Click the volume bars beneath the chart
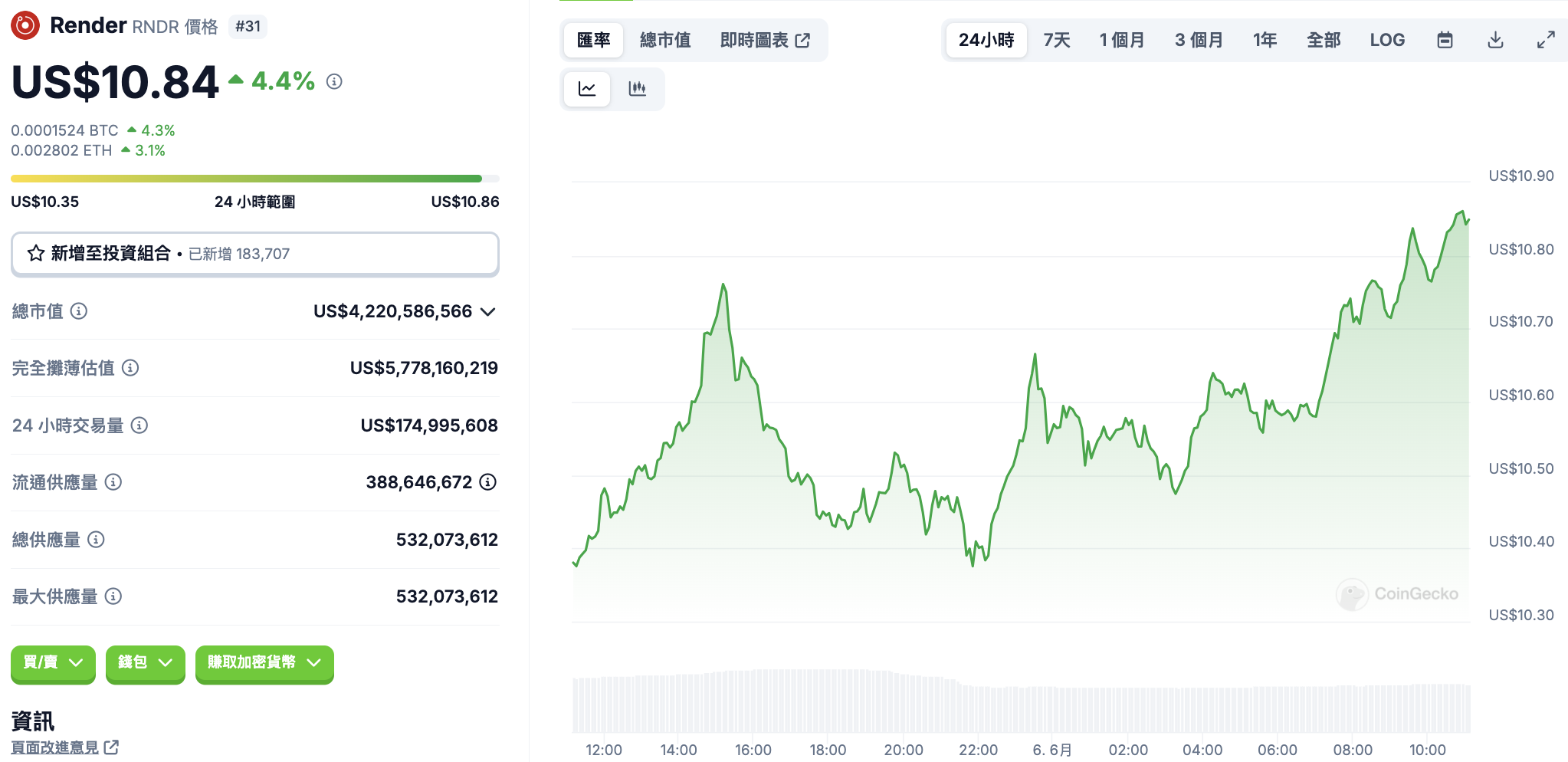Screen dimensions: 1568x762 [x=1021, y=701]
